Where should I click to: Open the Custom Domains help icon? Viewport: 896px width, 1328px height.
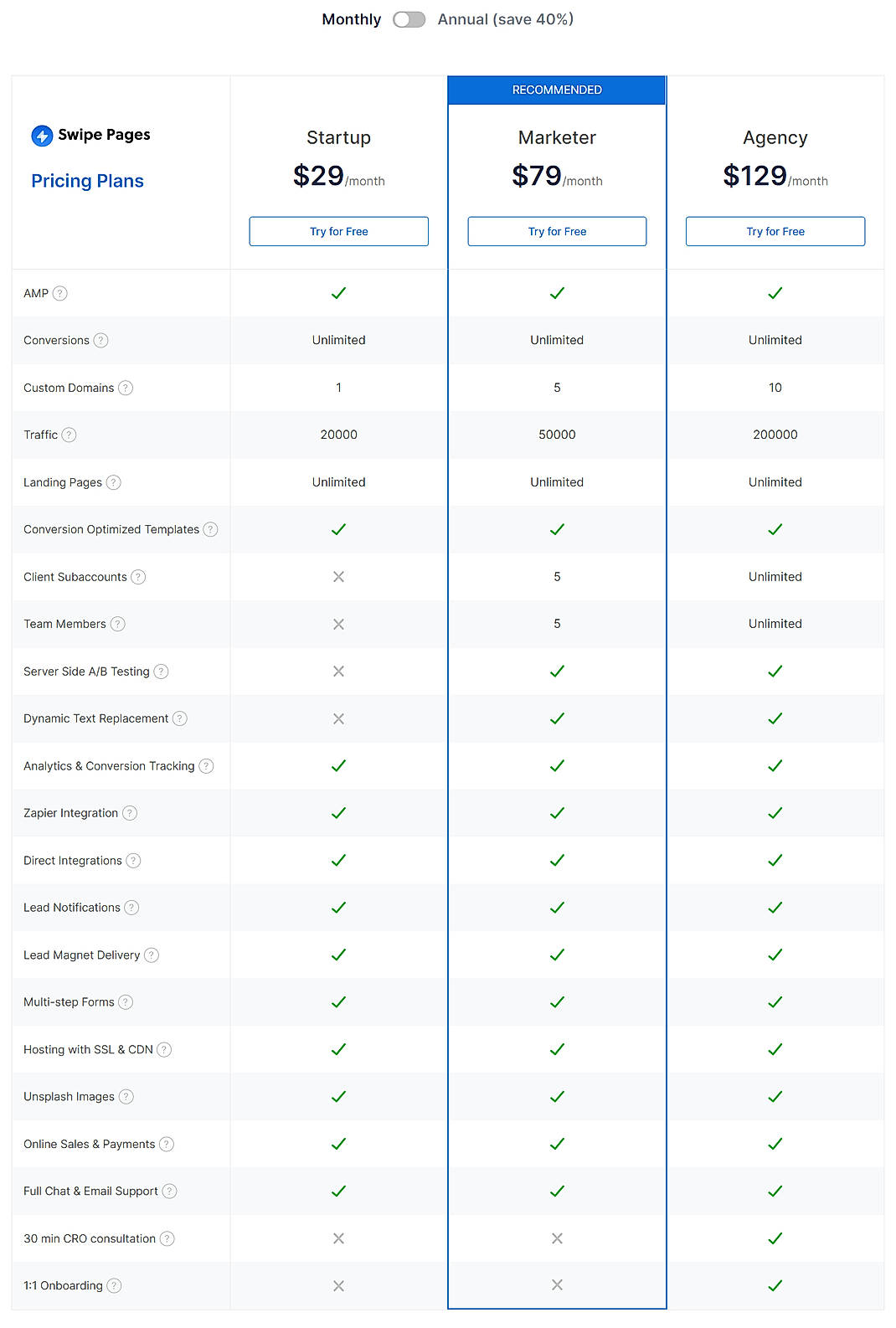point(126,388)
